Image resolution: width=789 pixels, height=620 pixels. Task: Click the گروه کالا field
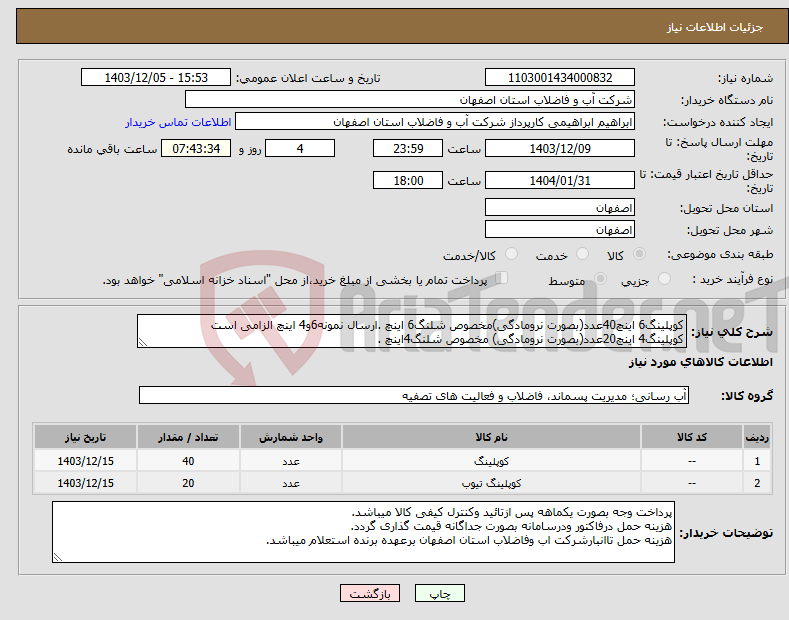(x=414, y=396)
